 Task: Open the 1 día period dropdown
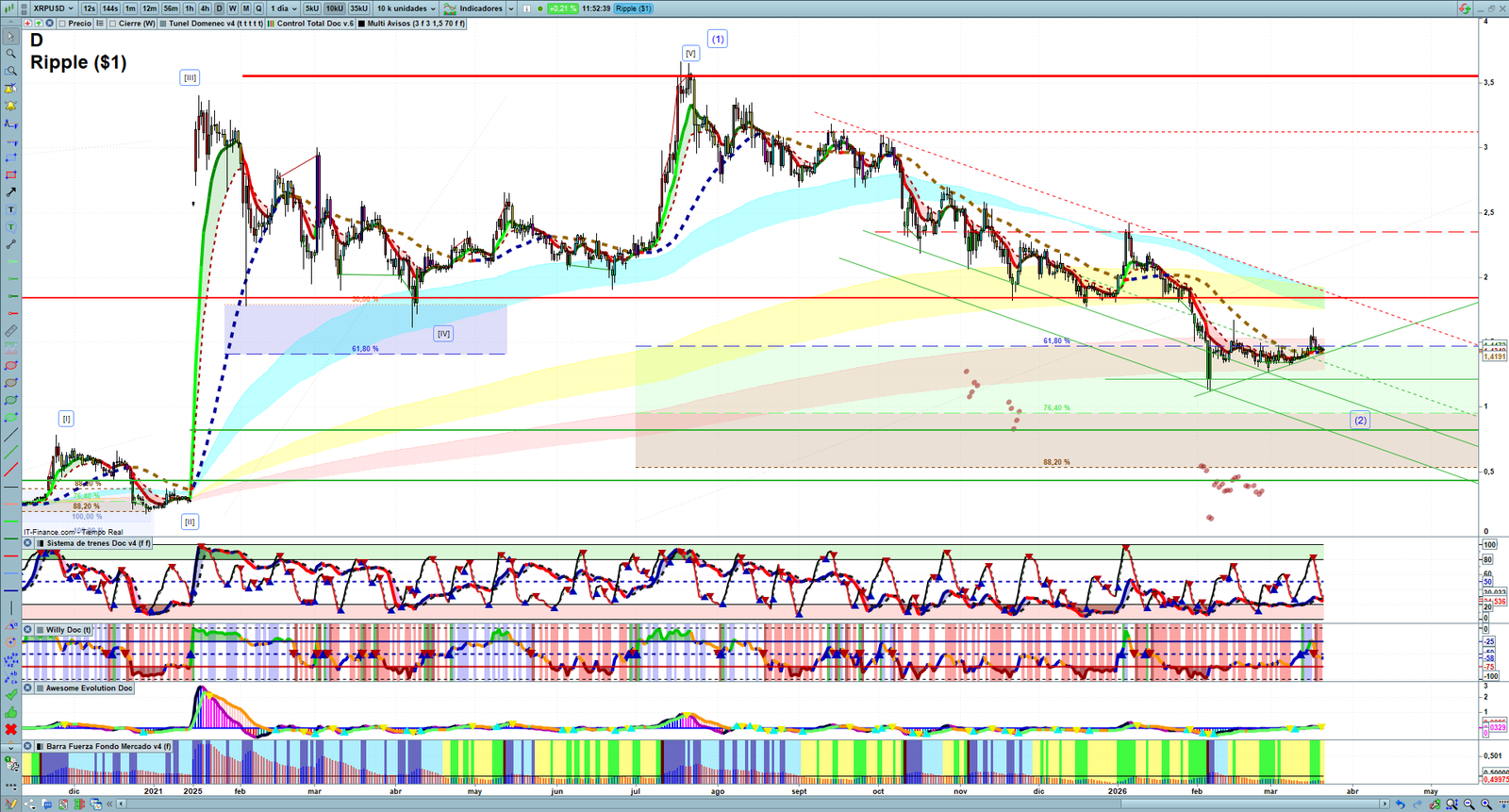click(284, 8)
